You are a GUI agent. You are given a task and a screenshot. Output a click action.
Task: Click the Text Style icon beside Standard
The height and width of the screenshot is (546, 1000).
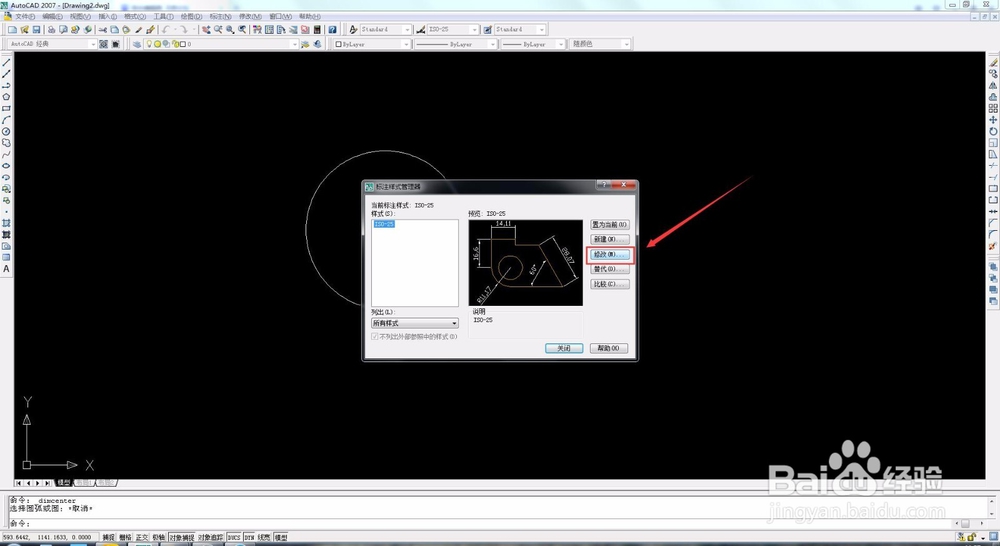point(353,29)
